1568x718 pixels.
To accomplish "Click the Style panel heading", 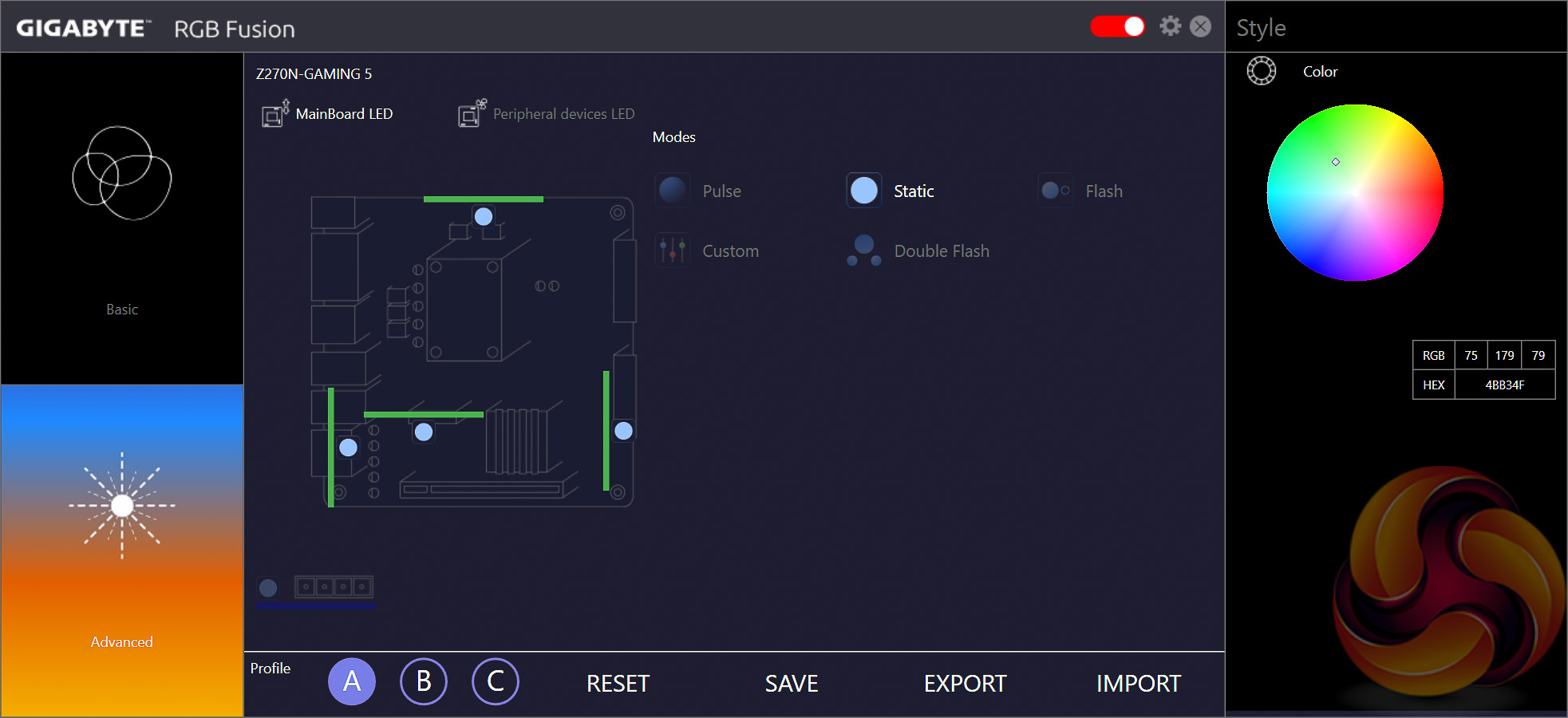I will pyautogui.click(x=1261, y=28).
